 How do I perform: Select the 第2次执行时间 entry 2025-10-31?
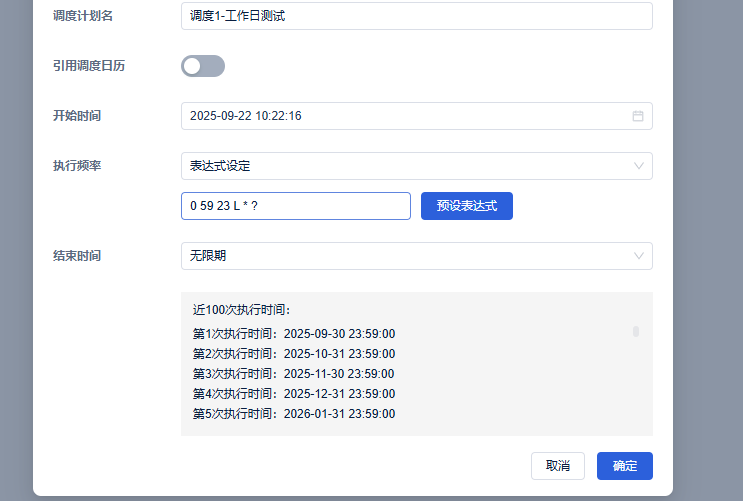click(294, 354)
